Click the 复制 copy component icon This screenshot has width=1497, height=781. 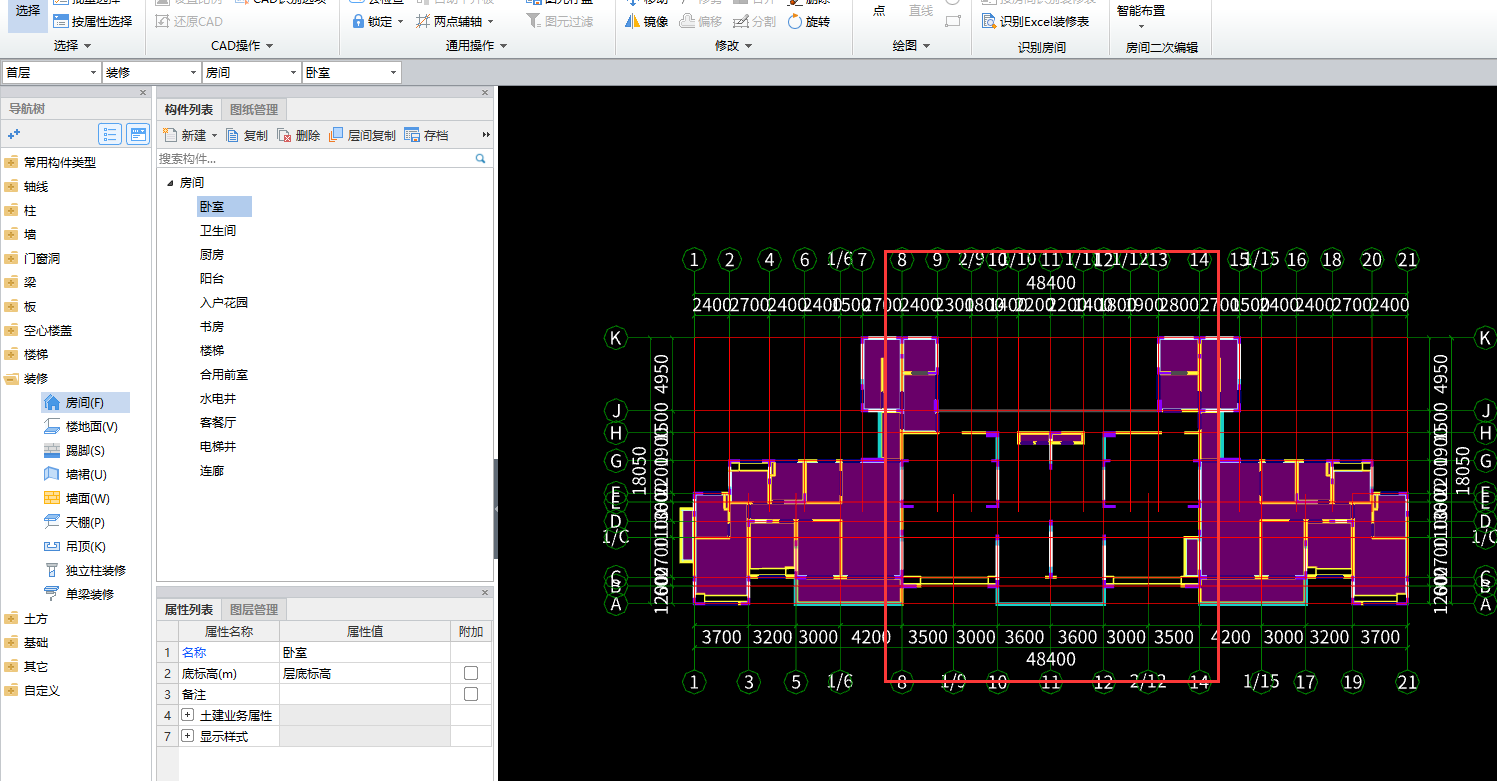233,135
